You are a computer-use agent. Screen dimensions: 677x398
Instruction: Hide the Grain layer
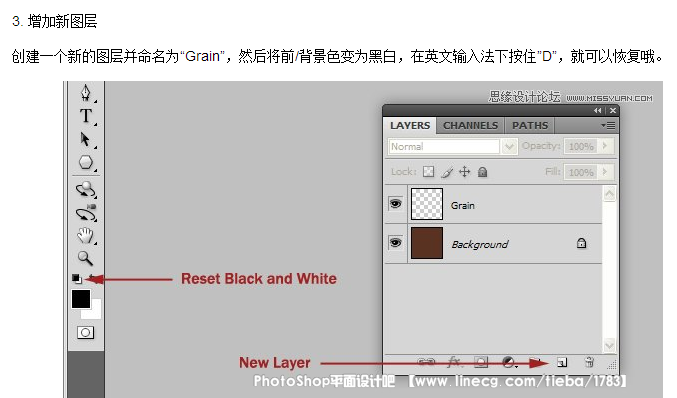click(395, 203)
